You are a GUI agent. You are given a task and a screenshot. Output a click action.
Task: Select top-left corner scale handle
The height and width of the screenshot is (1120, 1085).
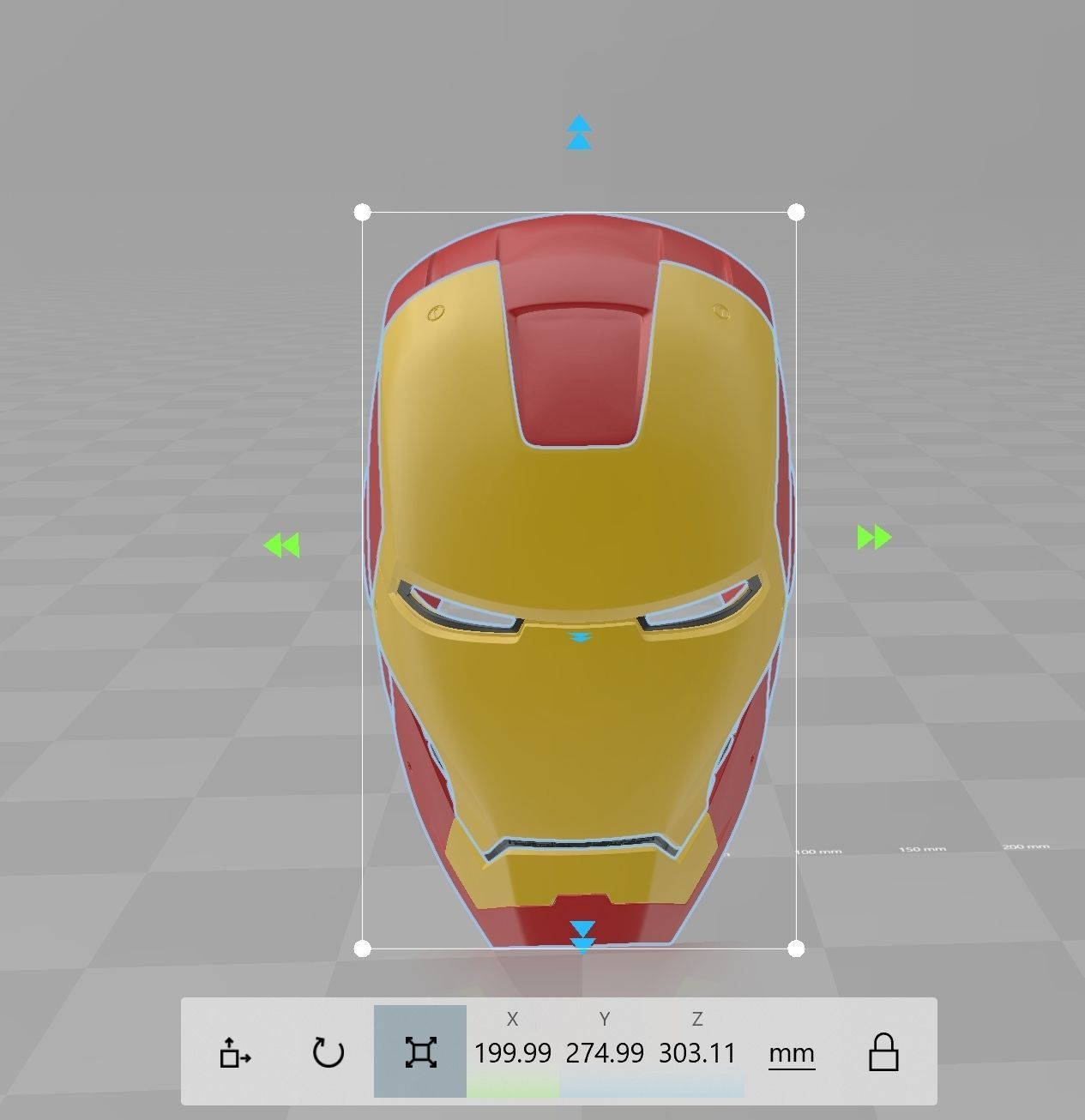click(x=362, y=212)
